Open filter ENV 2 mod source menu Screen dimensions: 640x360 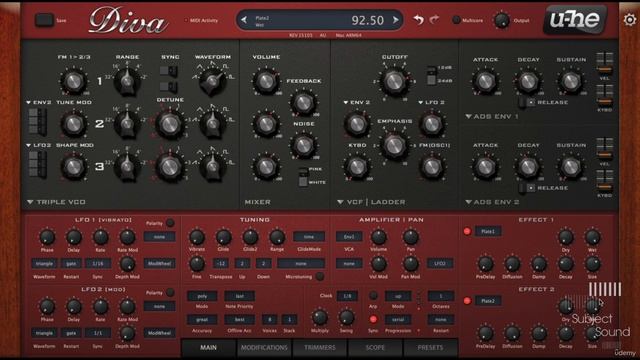[356, 102]
